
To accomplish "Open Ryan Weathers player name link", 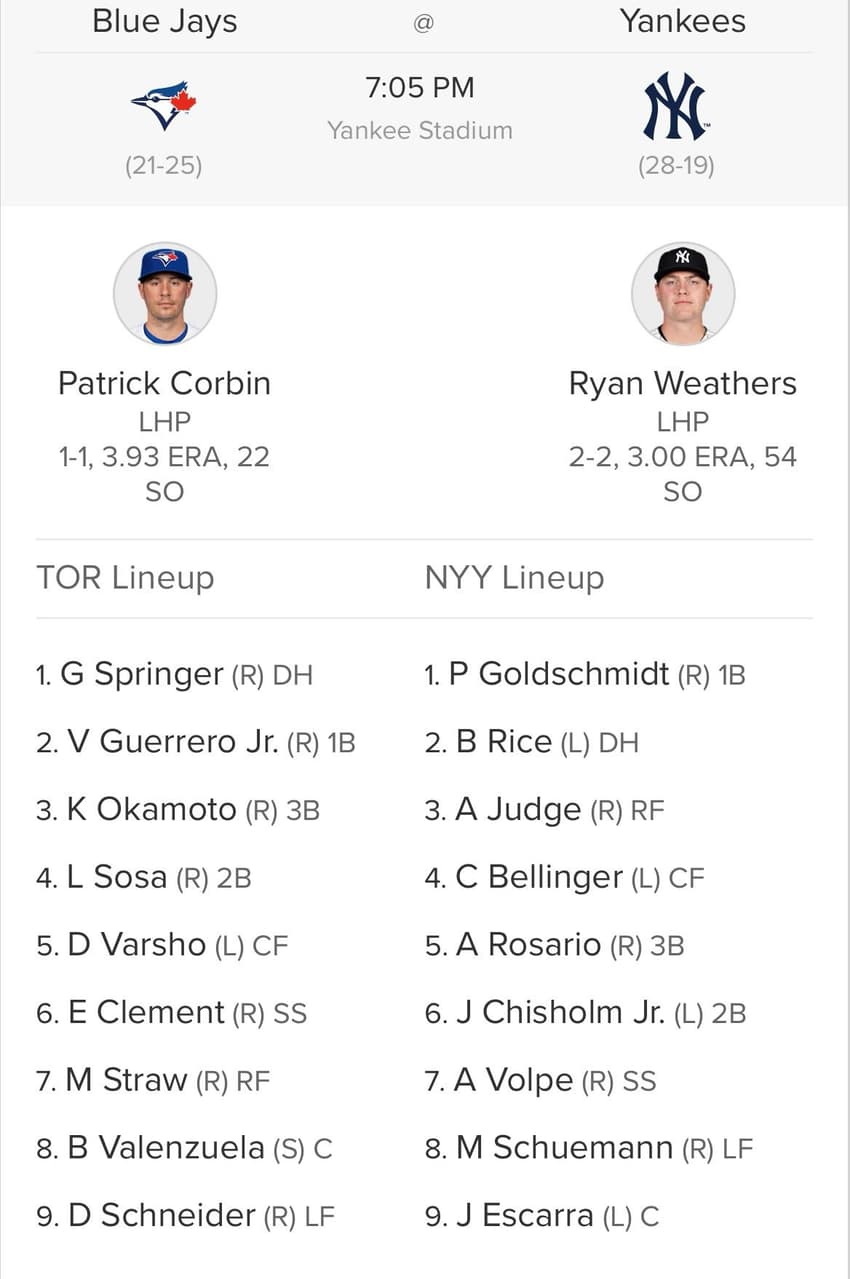I will (x=683, y=383).
